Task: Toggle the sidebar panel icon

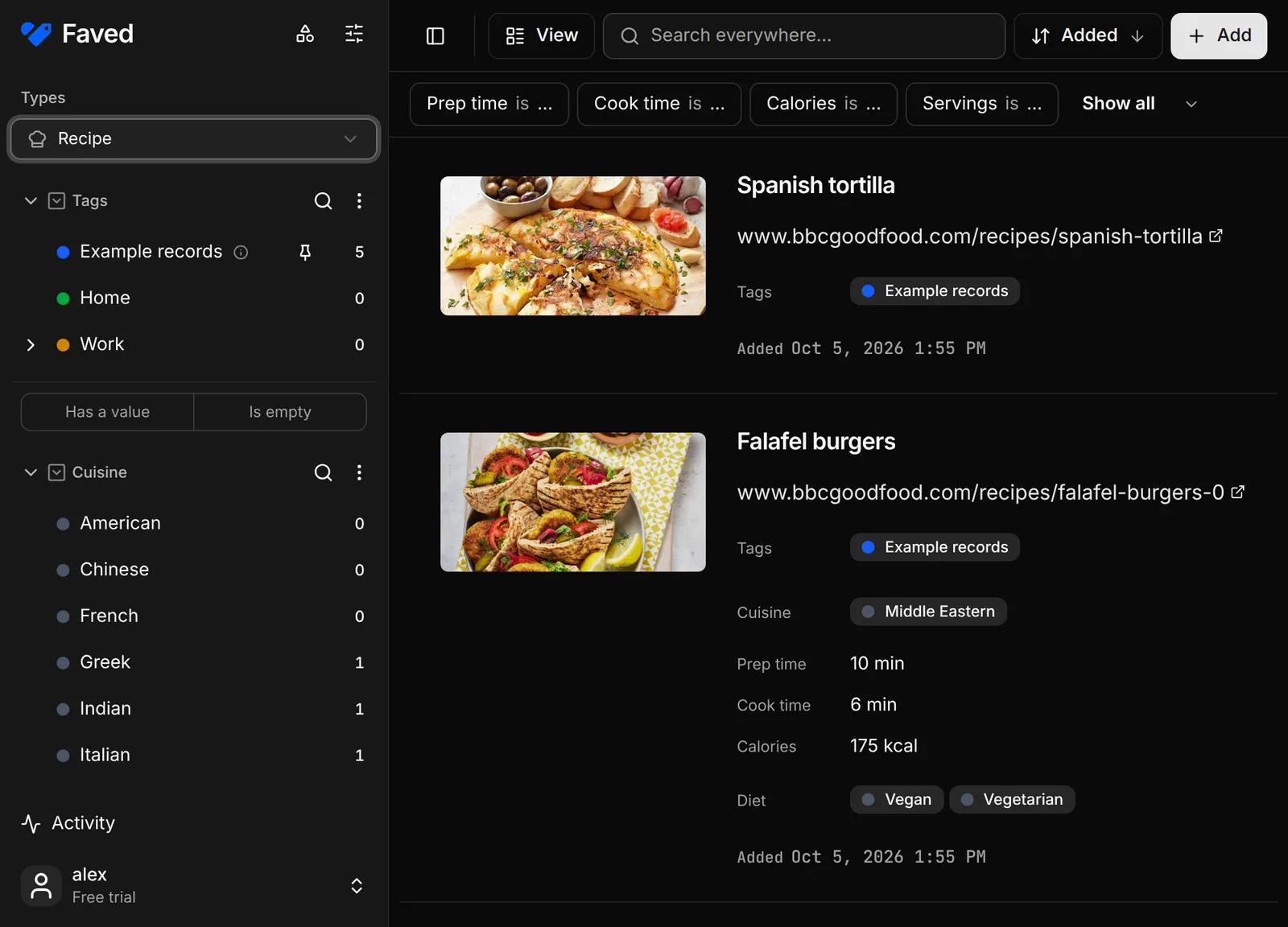Action: (436, 36)
